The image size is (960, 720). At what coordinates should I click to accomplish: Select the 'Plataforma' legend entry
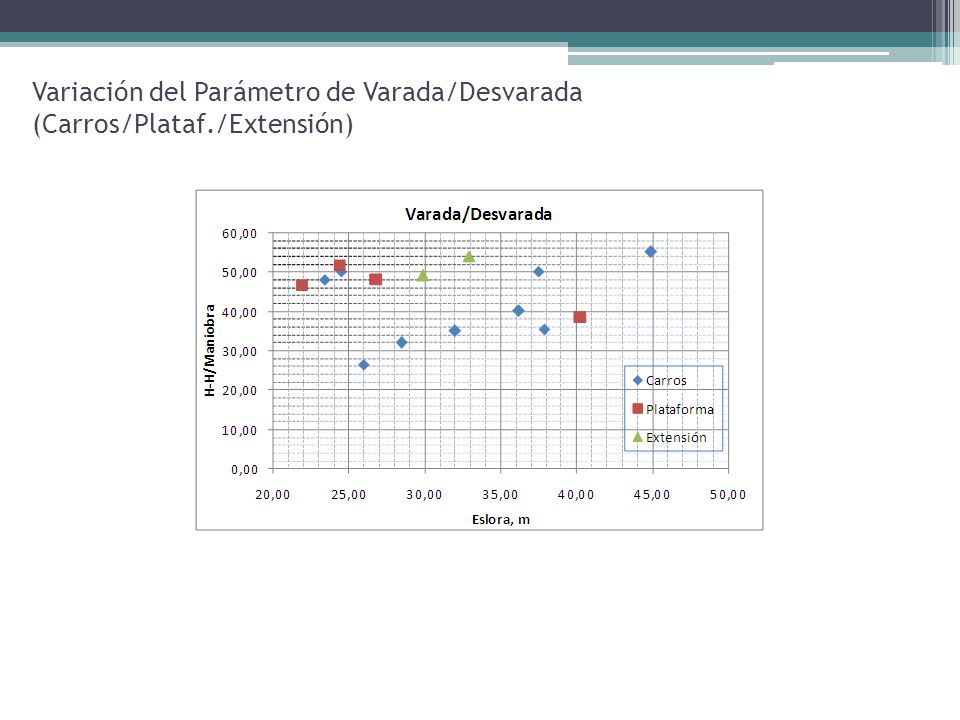coord(673,409)
